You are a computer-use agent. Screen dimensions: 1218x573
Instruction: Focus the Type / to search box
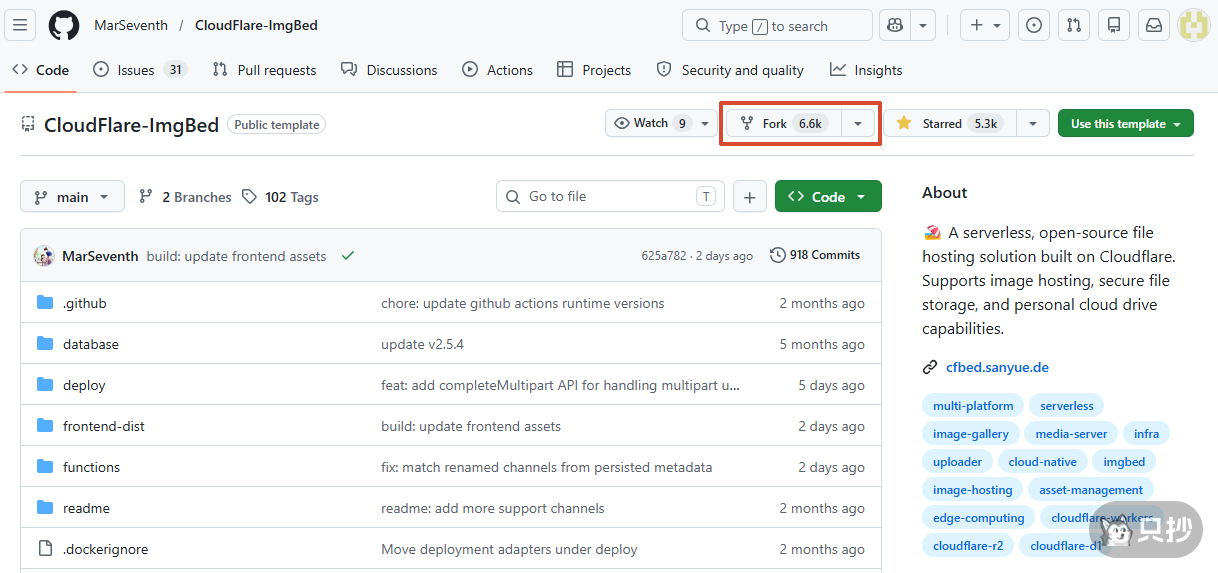[x=777, y=25]
